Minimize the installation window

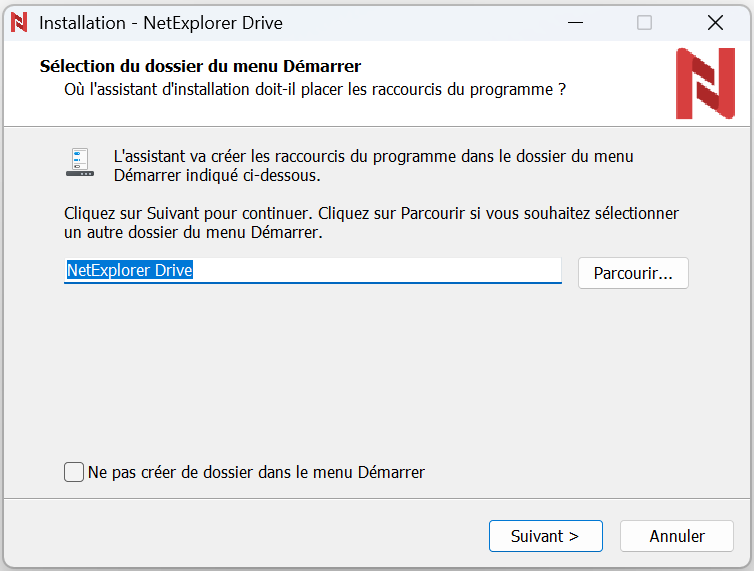[574, 22]
